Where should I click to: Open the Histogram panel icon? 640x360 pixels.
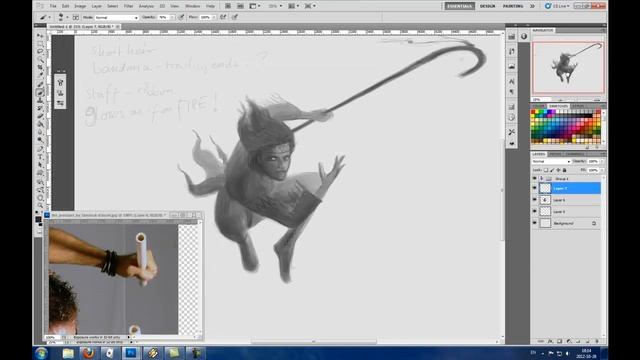tap(511, 66)
